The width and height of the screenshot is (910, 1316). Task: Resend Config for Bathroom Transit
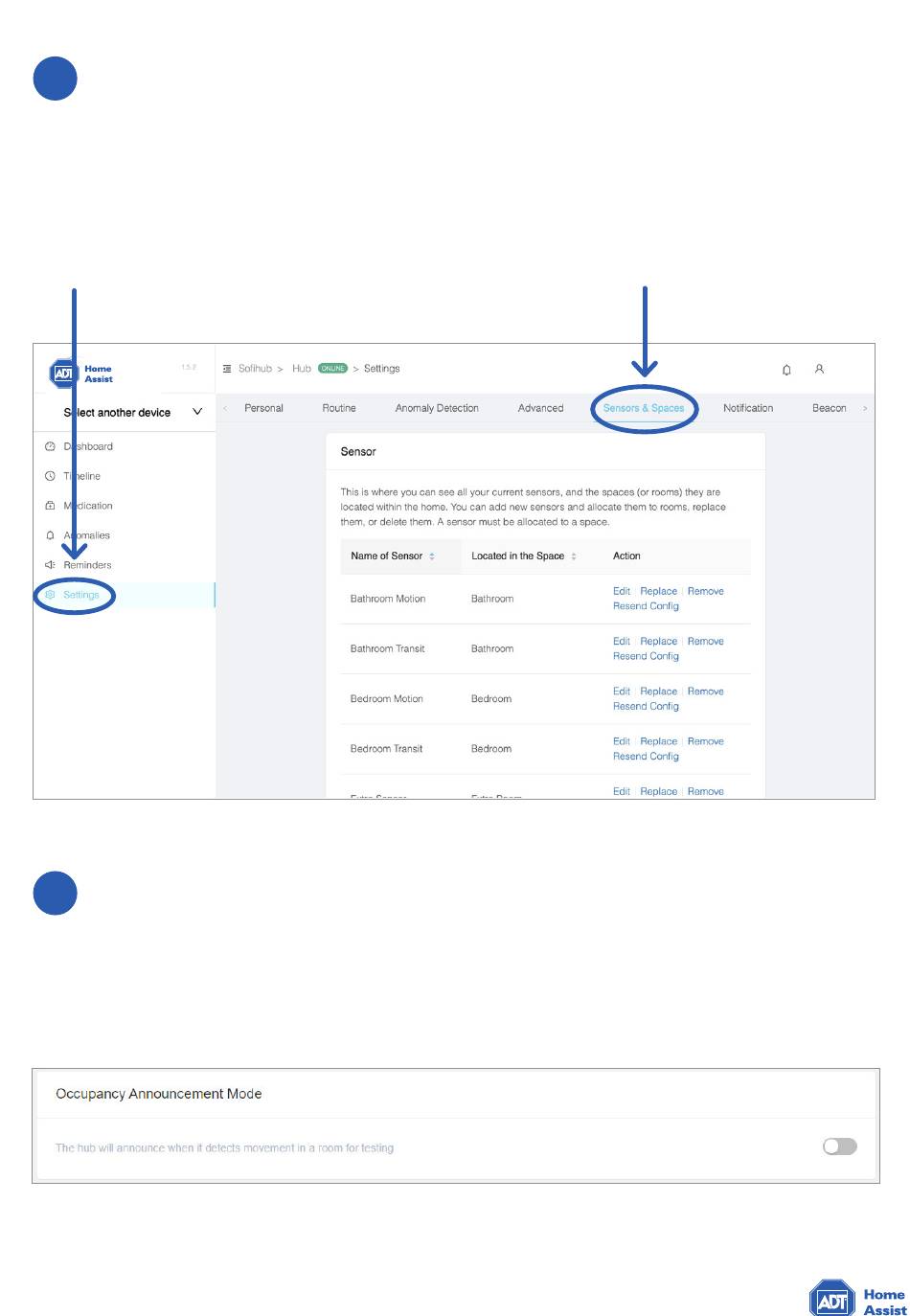[x=646, y=656]
